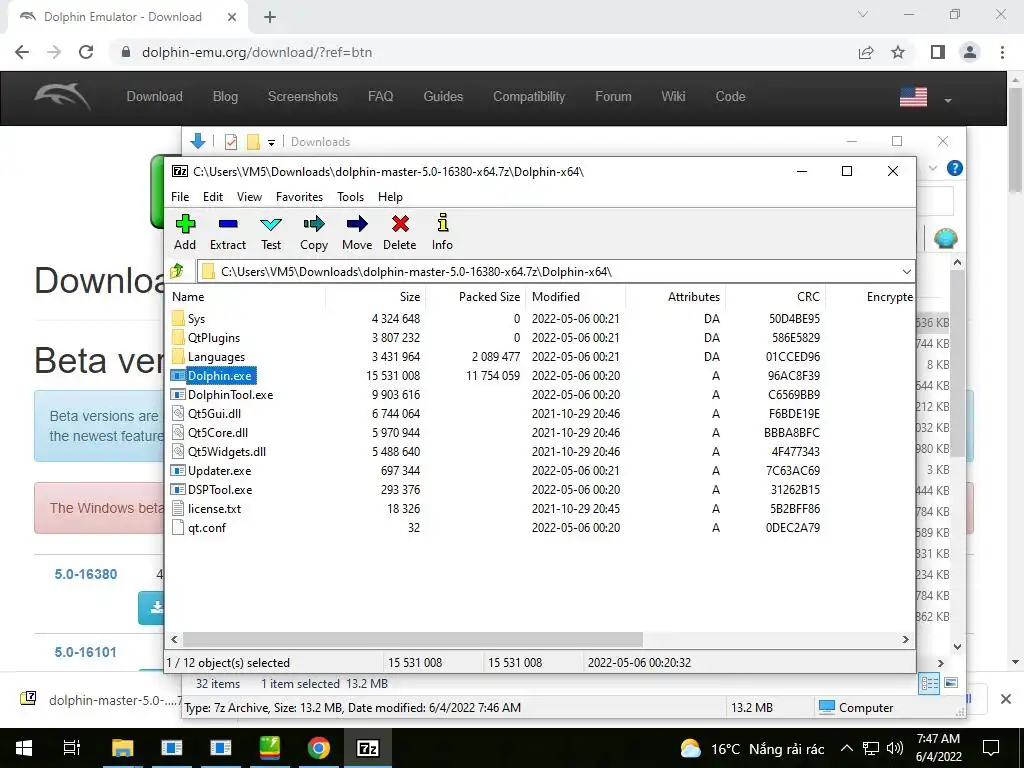Select DSPTool.exe file
The width and height of the screenshot is (1024, 768).
tap(219, 489)
